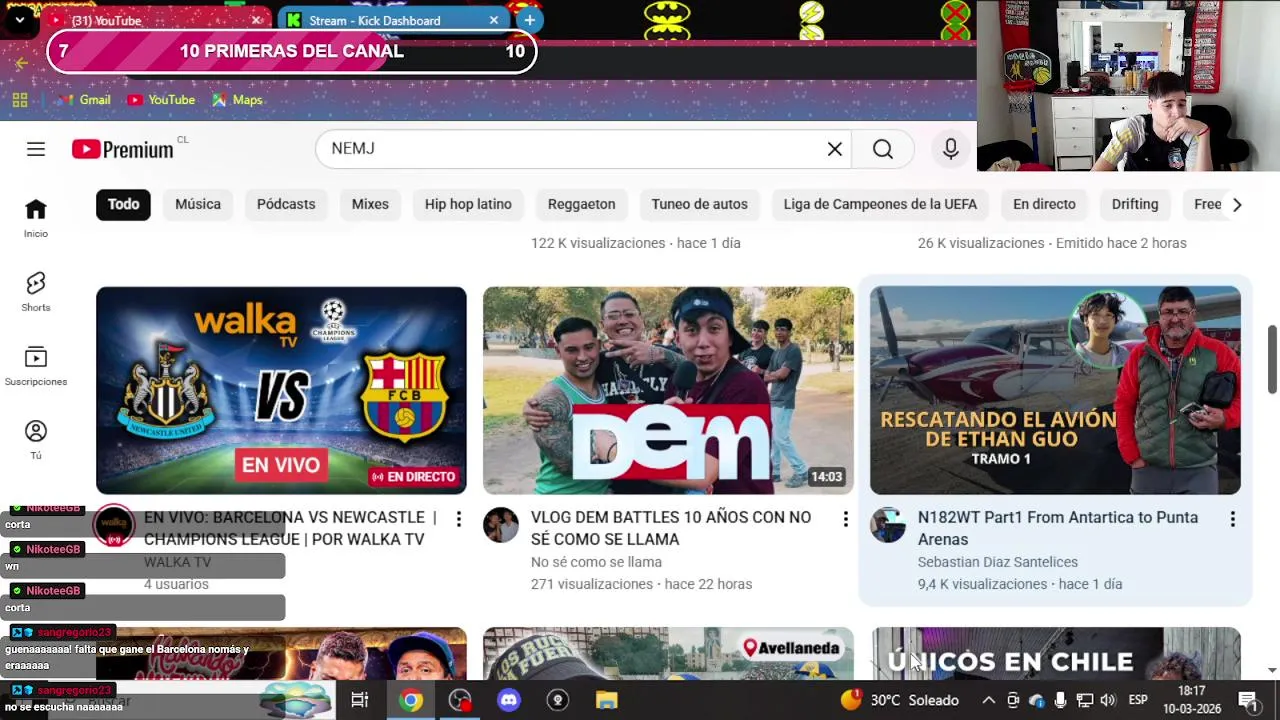Filter by Liga de Campeones de la UEFA

click(x=880, y=204)
